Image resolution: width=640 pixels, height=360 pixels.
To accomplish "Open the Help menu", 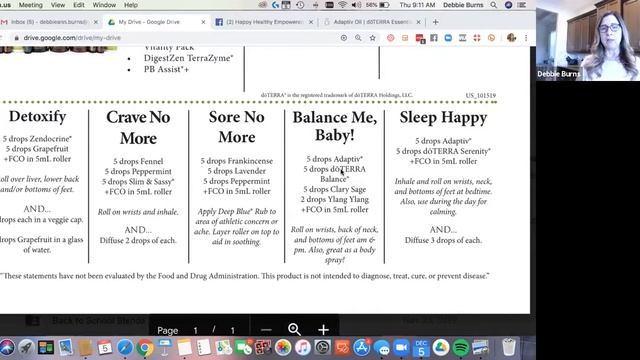I will point(131,5).
